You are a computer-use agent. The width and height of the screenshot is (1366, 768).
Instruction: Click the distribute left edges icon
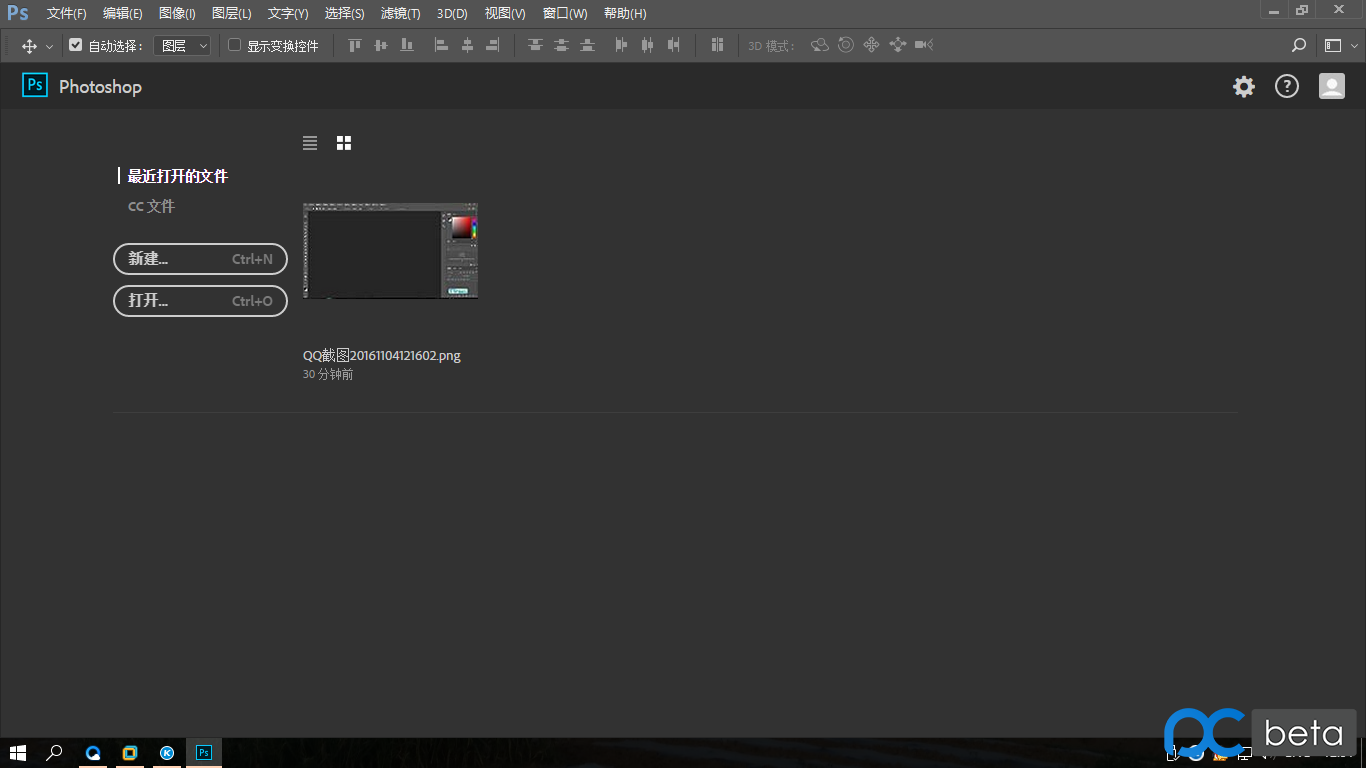click(x=621, y=45)
